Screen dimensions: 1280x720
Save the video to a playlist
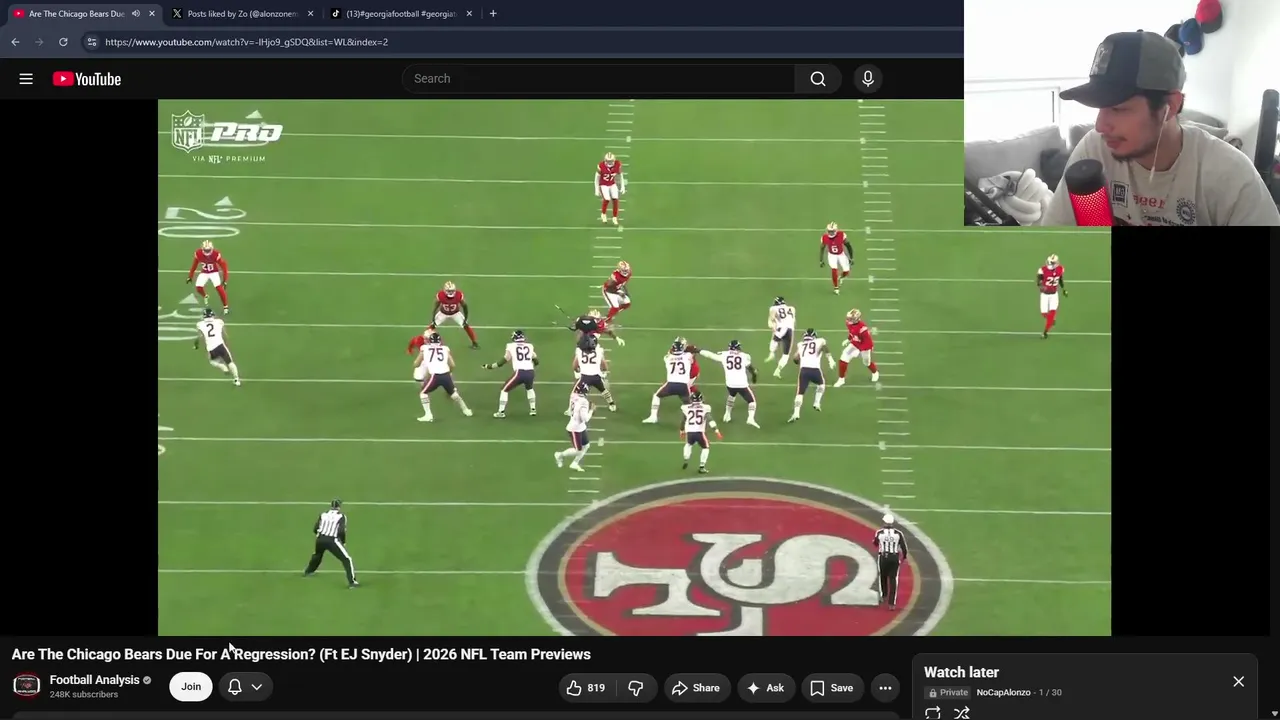click(x=832, y=688)
